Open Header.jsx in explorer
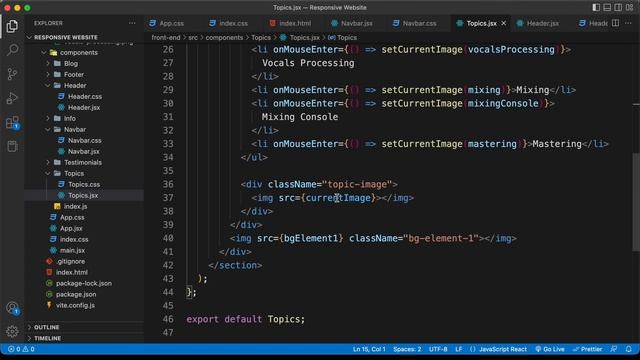 84,108
